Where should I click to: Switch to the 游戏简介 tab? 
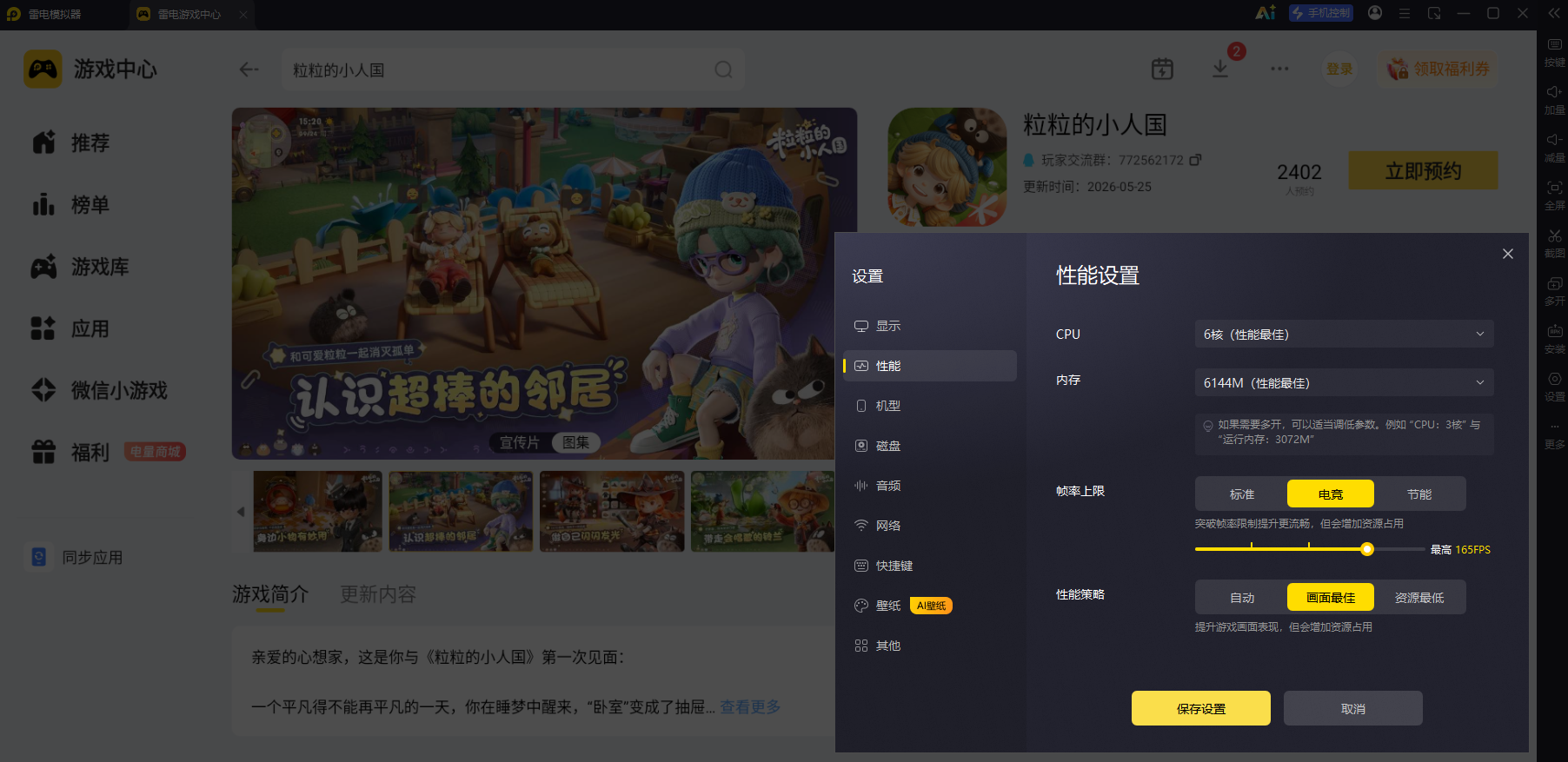(270, 594)
